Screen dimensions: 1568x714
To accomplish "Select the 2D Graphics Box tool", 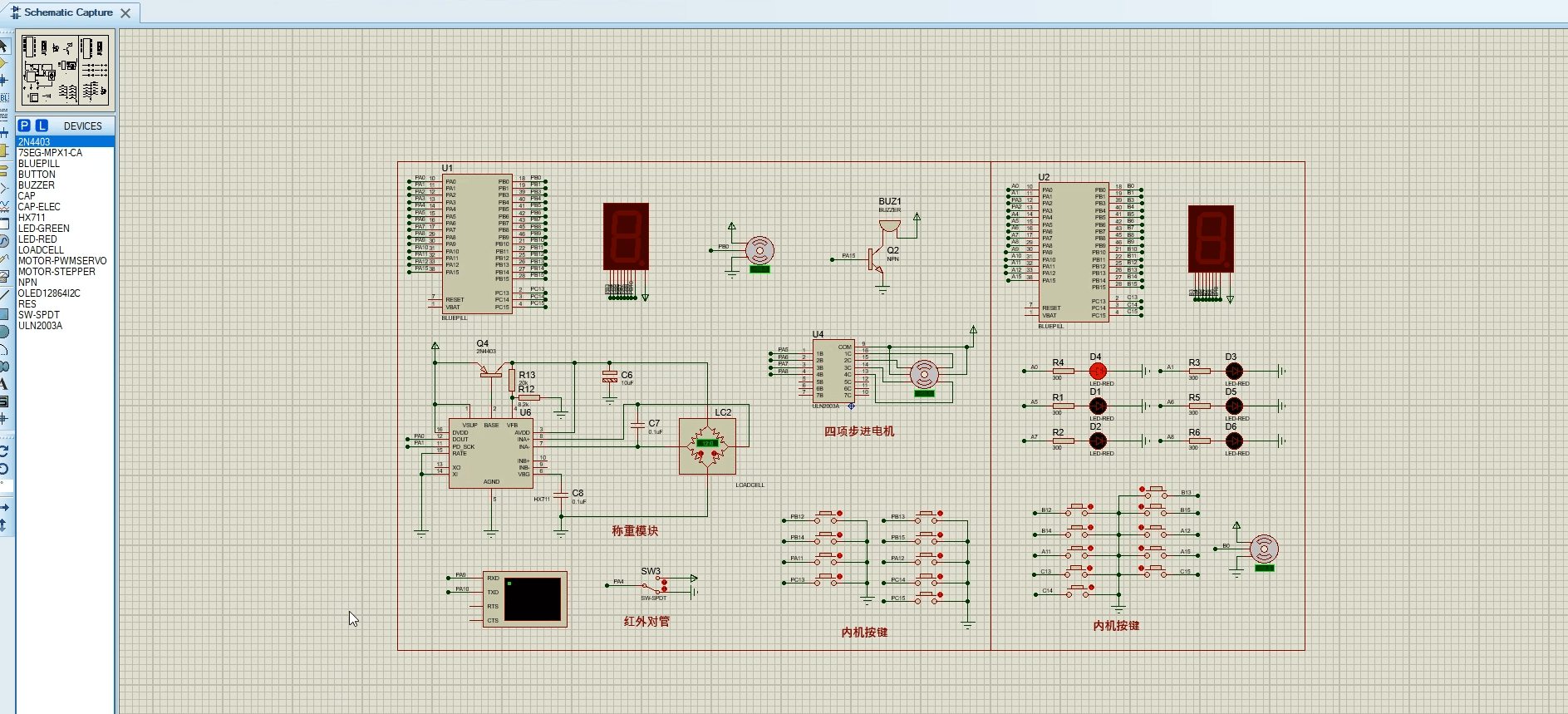I will coord(3,313).
